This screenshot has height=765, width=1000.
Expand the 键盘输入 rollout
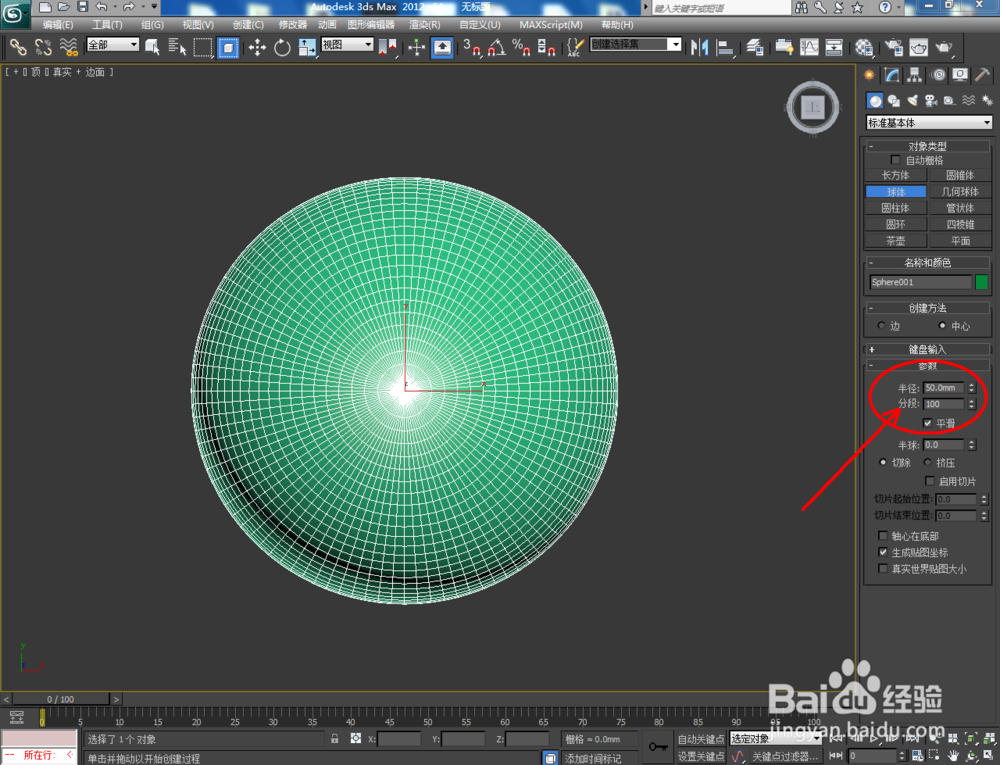927,349
